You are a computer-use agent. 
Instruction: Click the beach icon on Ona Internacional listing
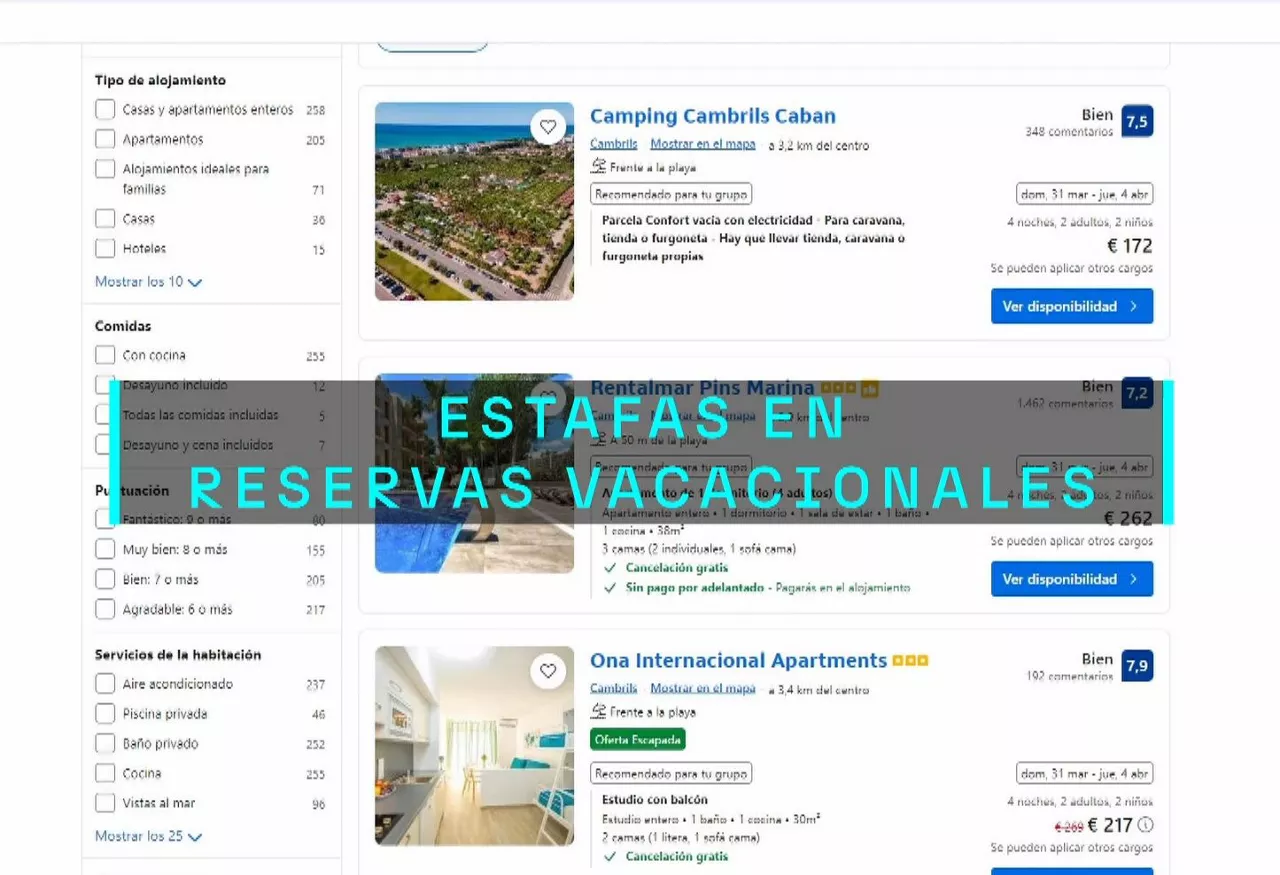598,711
